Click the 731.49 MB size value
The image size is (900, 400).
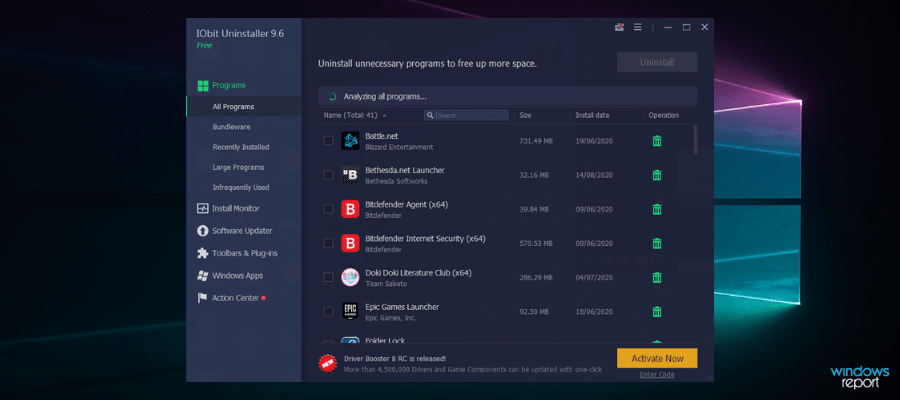point(536,141)
